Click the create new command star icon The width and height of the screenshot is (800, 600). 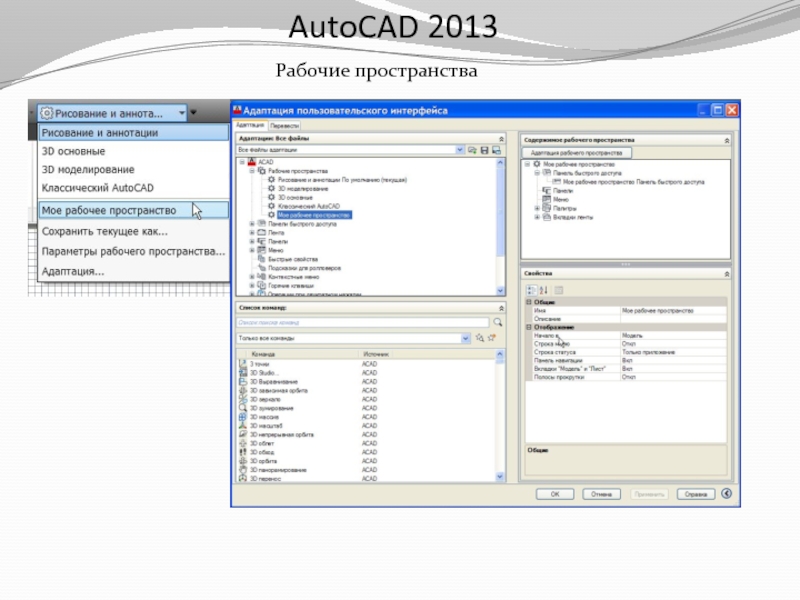(x=491, y=339)
